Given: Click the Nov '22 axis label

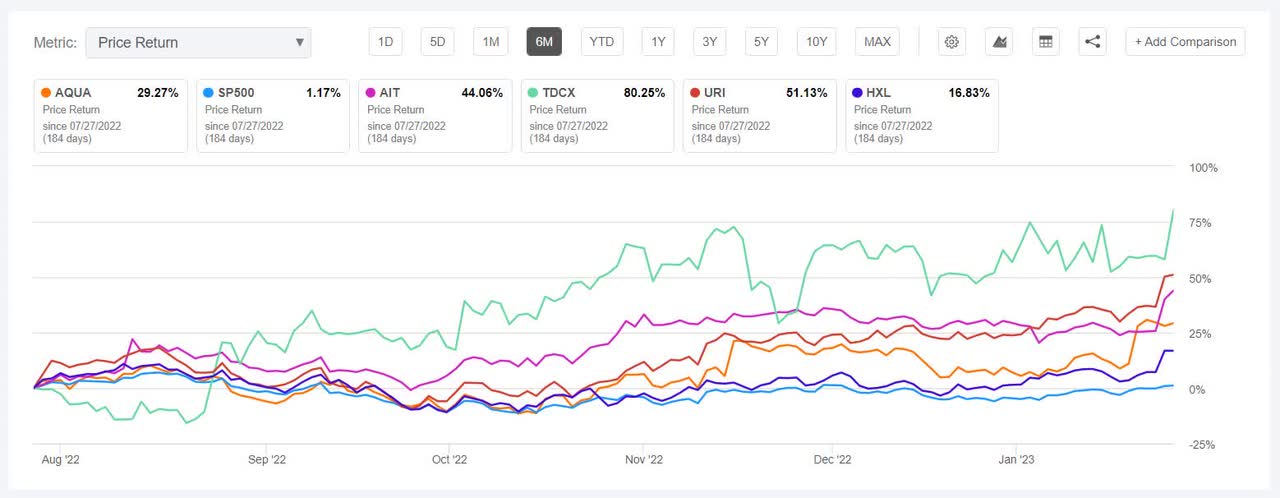Looking at the screenshot, I should (644, 461).
